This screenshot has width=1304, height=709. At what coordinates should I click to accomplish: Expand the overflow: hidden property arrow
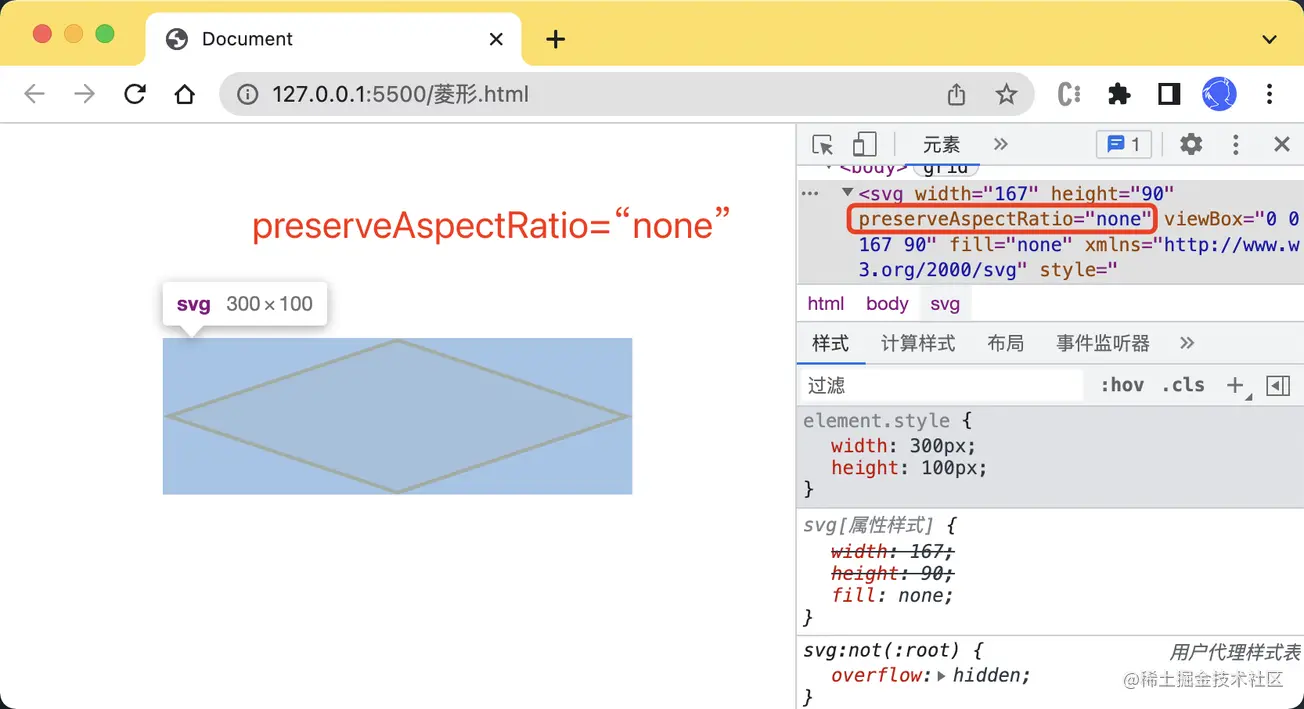(940, 675)
